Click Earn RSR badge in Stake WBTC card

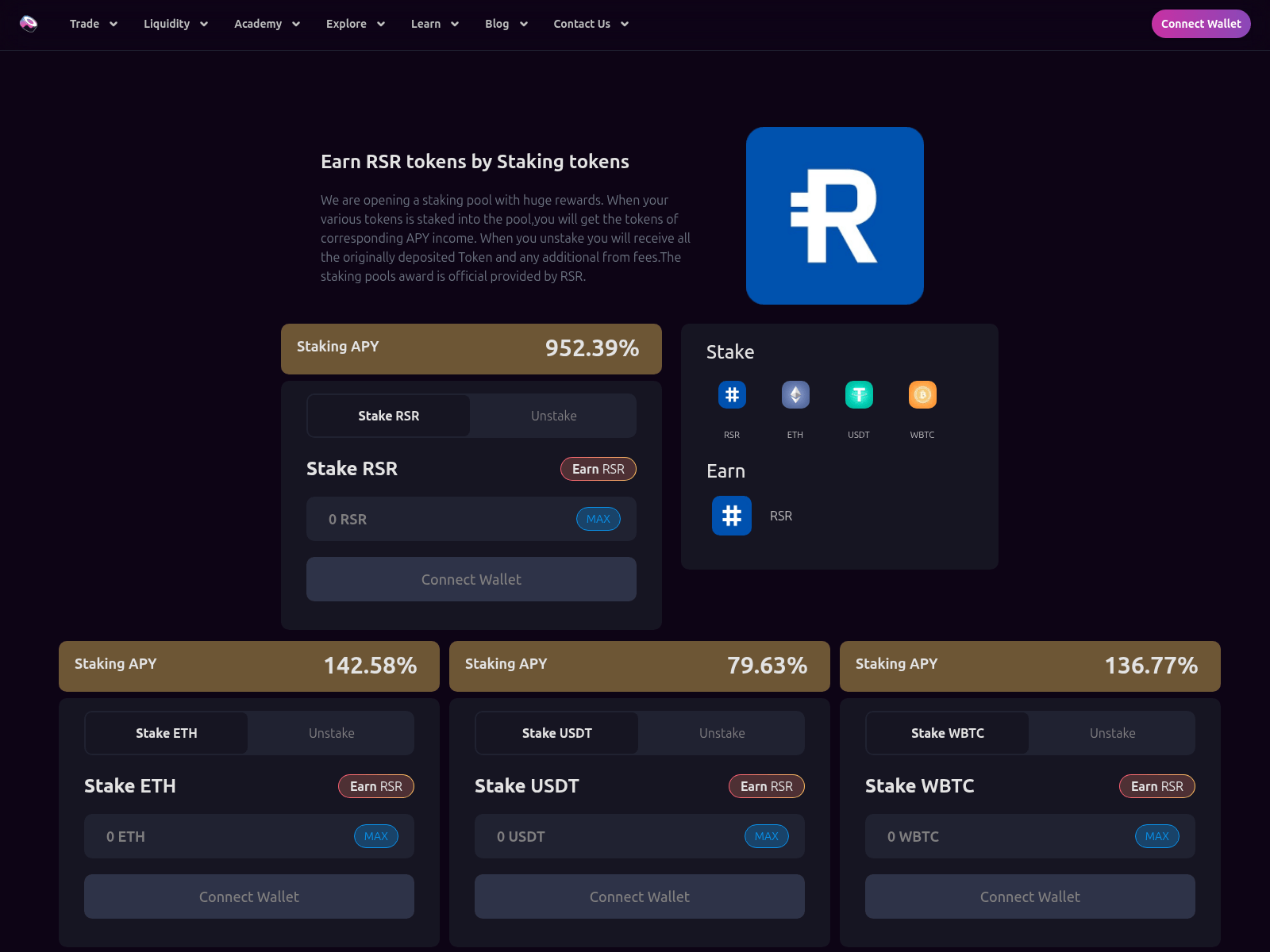1157,786
